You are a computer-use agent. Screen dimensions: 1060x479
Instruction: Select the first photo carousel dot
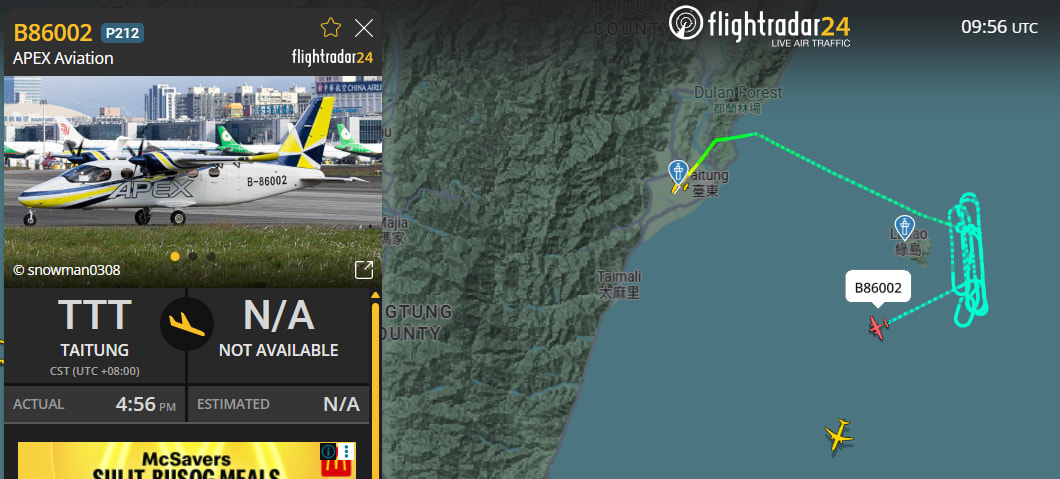tap(175, 257)
